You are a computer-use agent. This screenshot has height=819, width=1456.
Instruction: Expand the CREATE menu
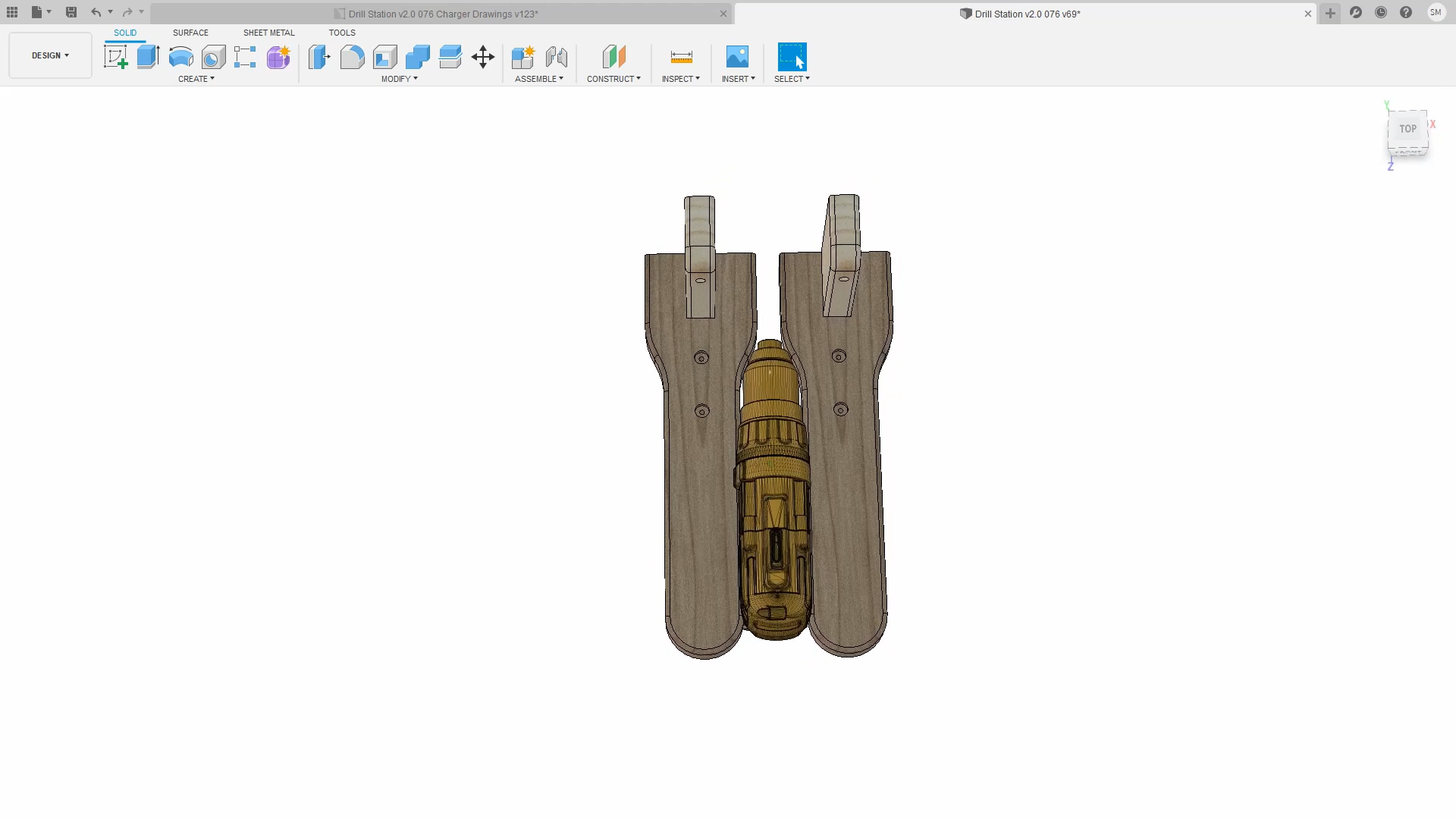click(x=196, y=79)
